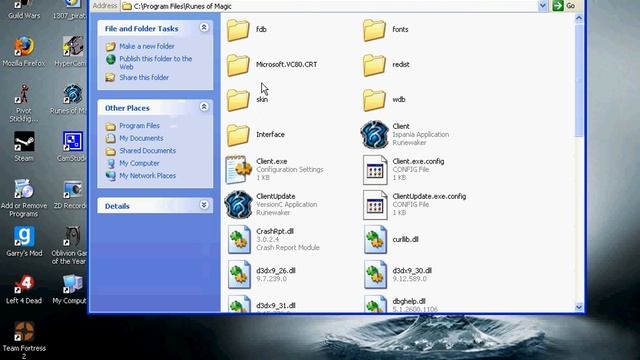Open the fdb folder
This screenshot has width=640, height=360.
point(247,29)
